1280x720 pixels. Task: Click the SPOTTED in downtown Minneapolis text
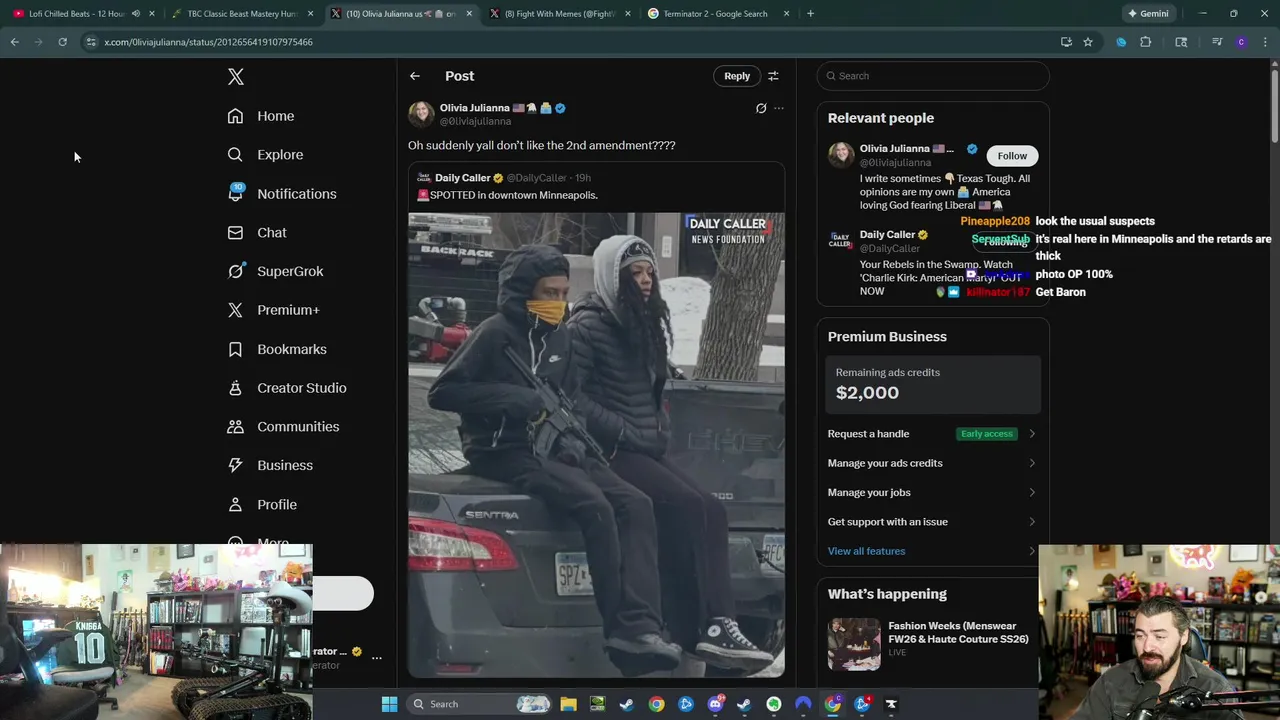click(x=508, y=195)
